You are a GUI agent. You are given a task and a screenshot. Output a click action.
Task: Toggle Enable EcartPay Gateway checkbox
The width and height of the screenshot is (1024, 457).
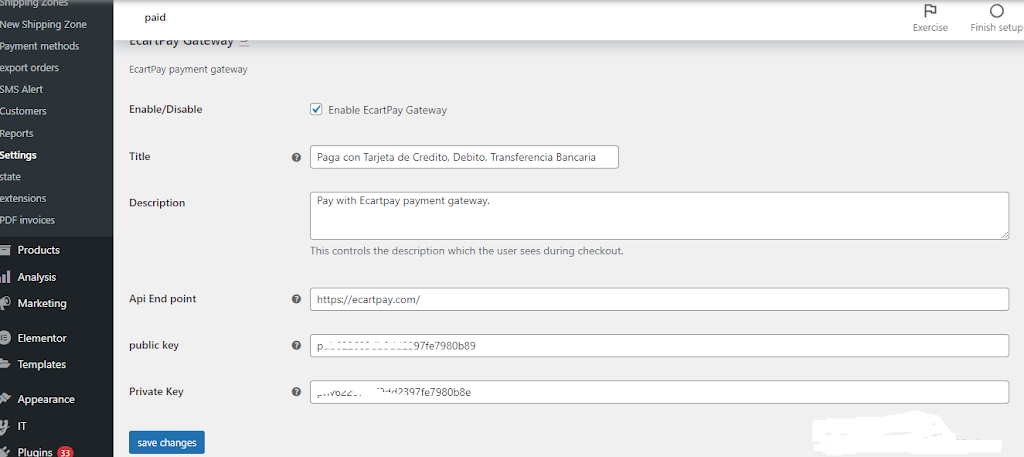tap(316, 110)
